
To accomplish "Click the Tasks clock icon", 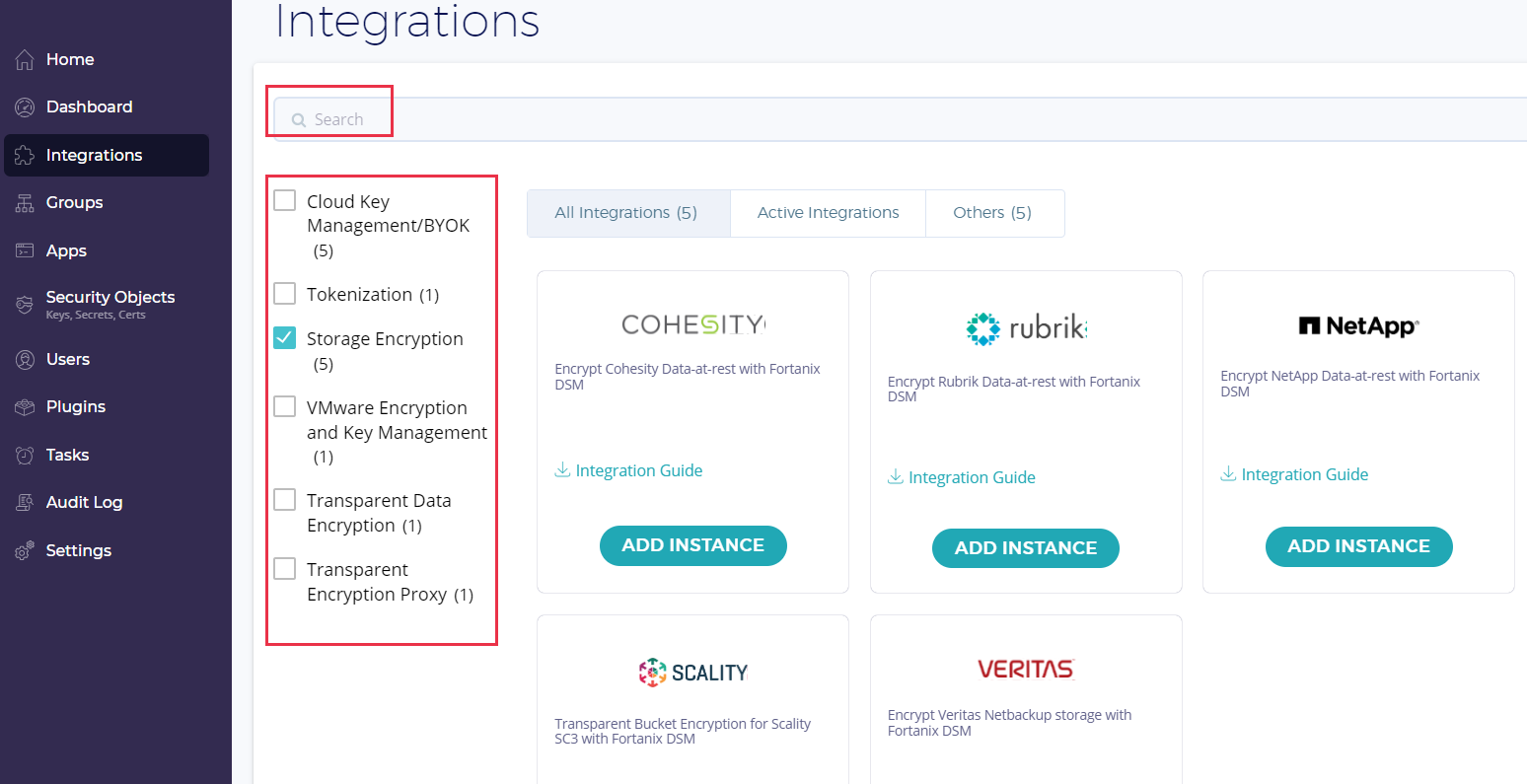I will coord(25,456).
